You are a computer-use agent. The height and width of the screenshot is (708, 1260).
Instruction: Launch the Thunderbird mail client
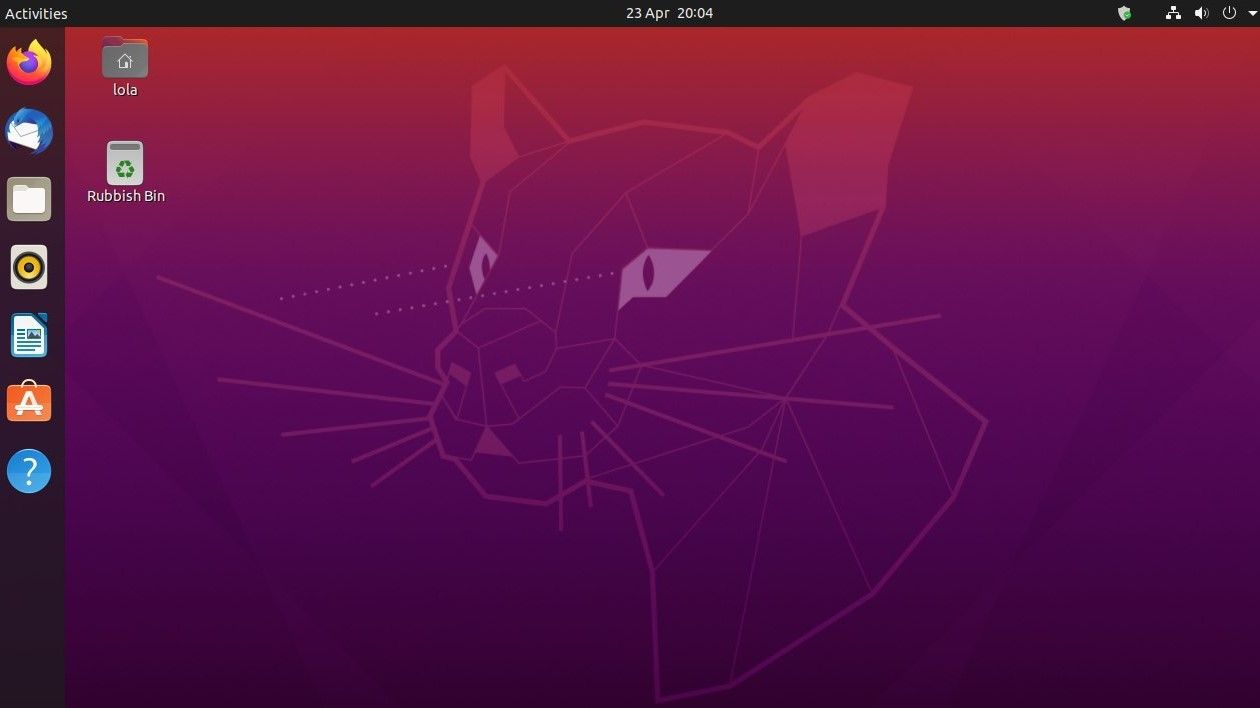29,131
